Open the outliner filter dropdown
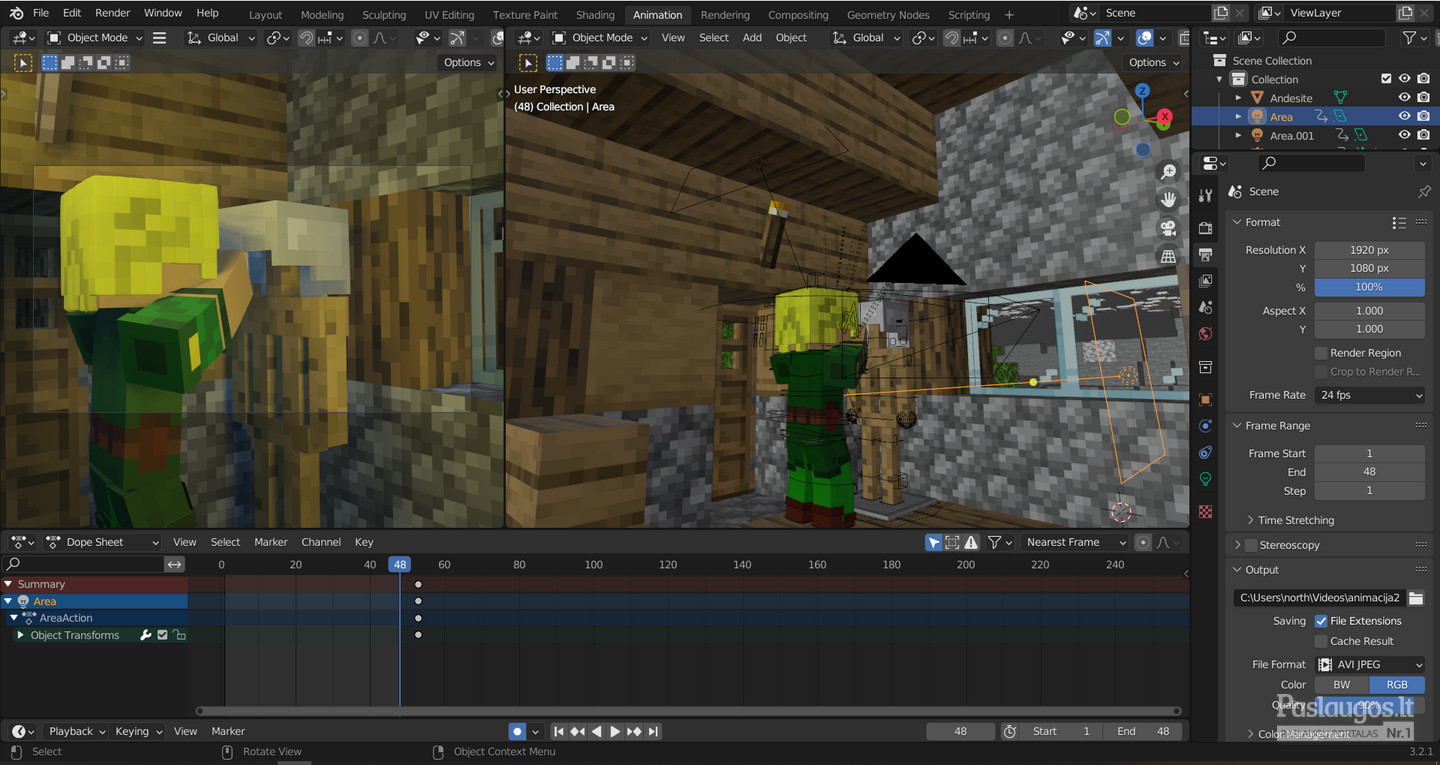 pos(1414,38)
